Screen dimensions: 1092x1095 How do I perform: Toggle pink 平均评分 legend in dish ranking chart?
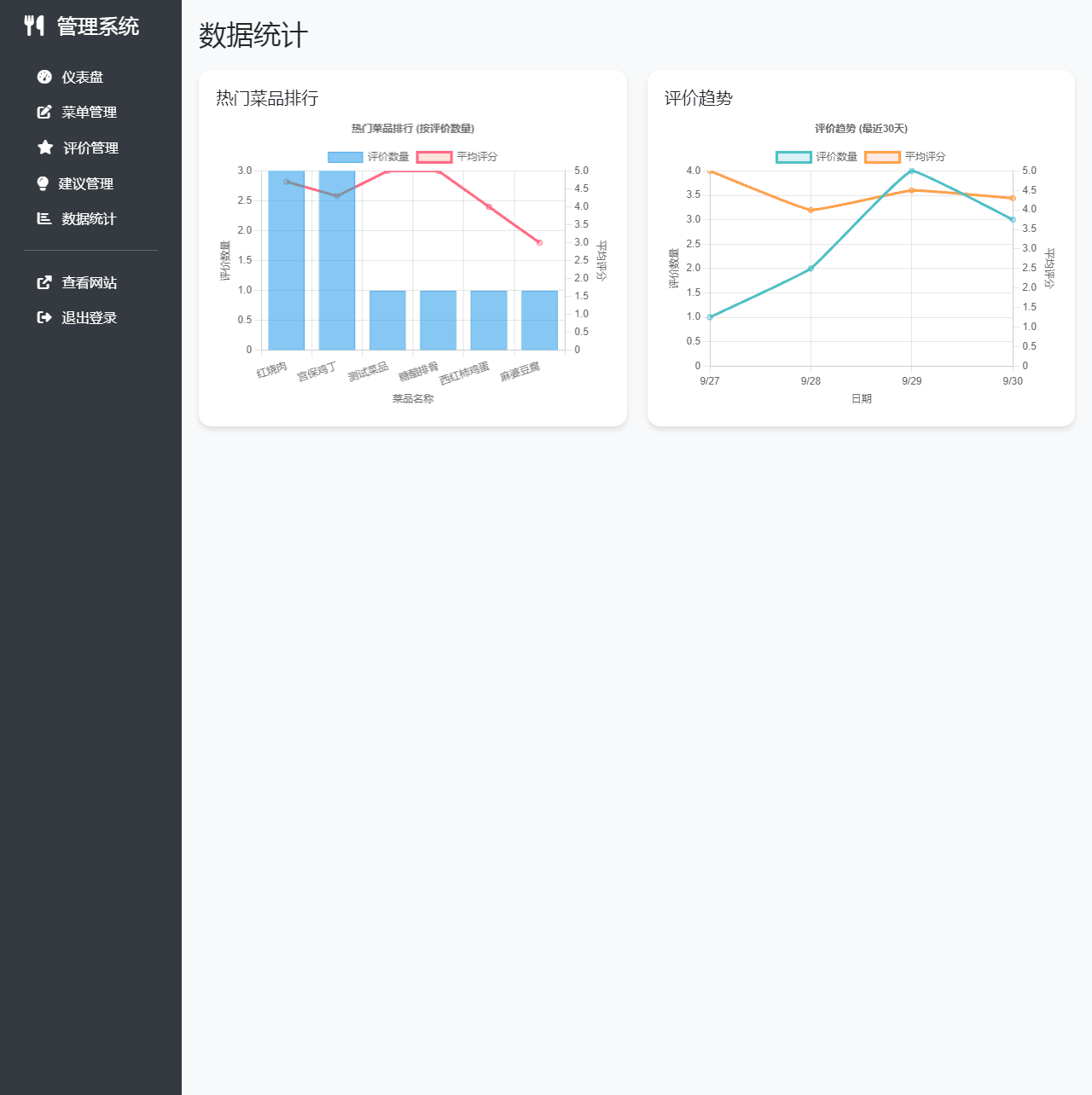click(457, 157)
